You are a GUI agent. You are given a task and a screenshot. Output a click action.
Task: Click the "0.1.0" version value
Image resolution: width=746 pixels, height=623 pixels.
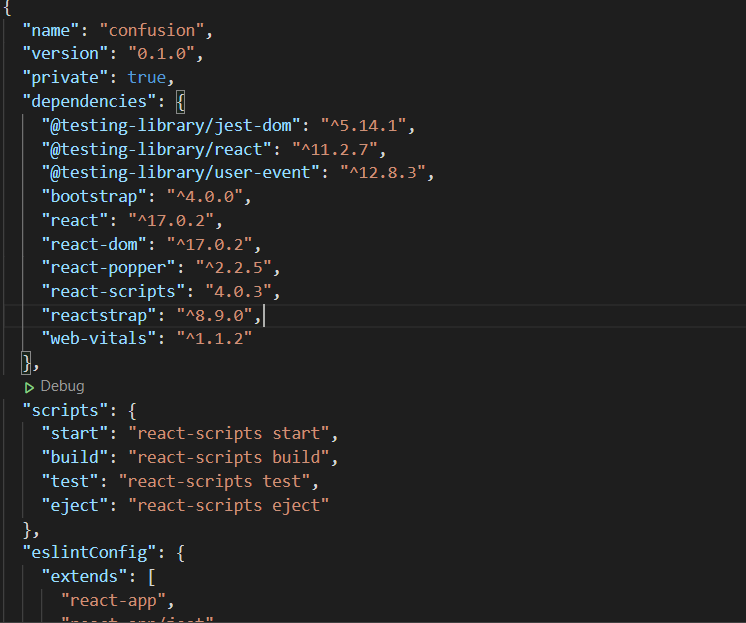pos(162,53)
